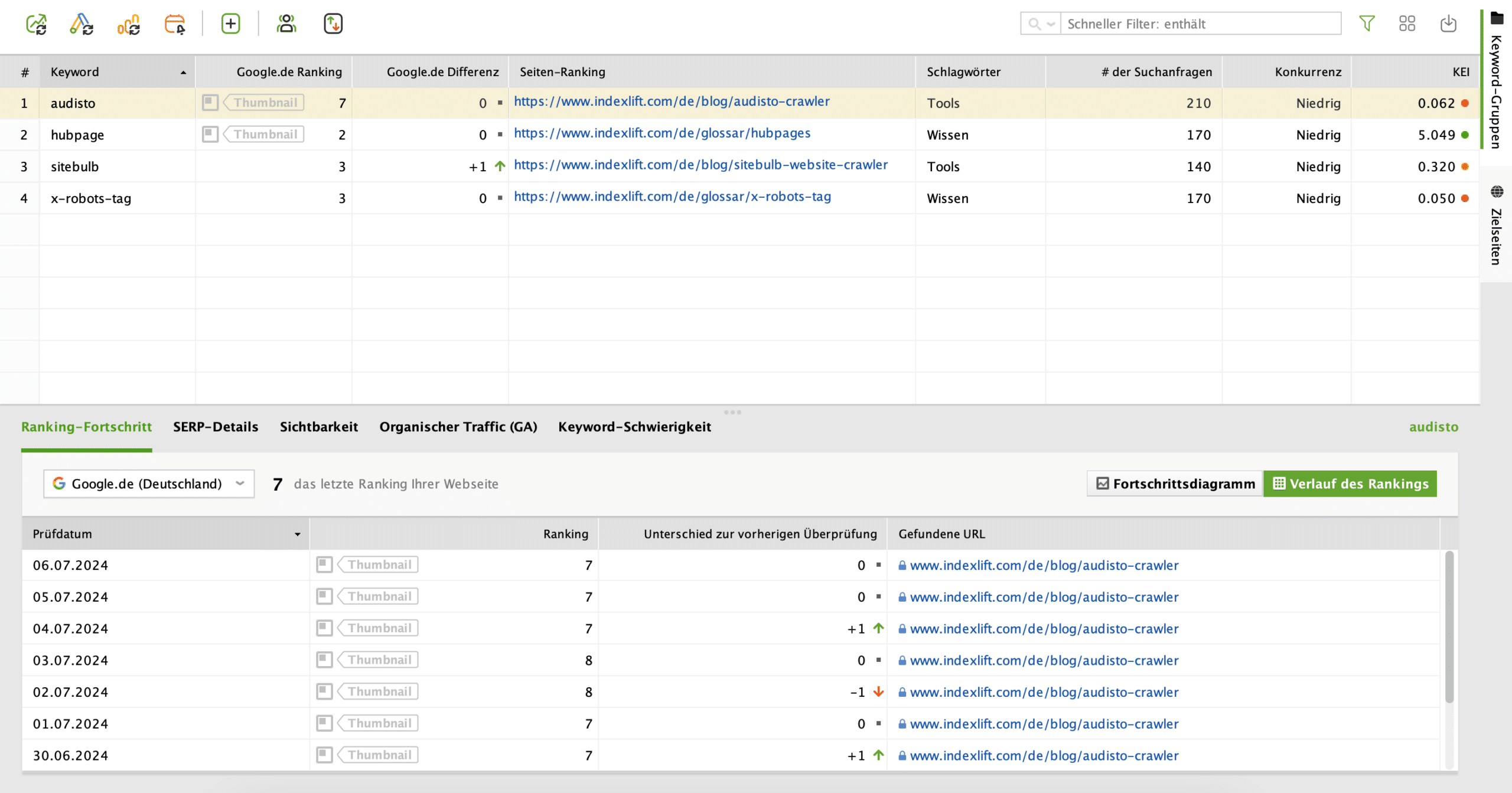The height and width of the screenshot is (793, 1512).
Task: Select the sitebulb keyword row
Action: [739, 167]
